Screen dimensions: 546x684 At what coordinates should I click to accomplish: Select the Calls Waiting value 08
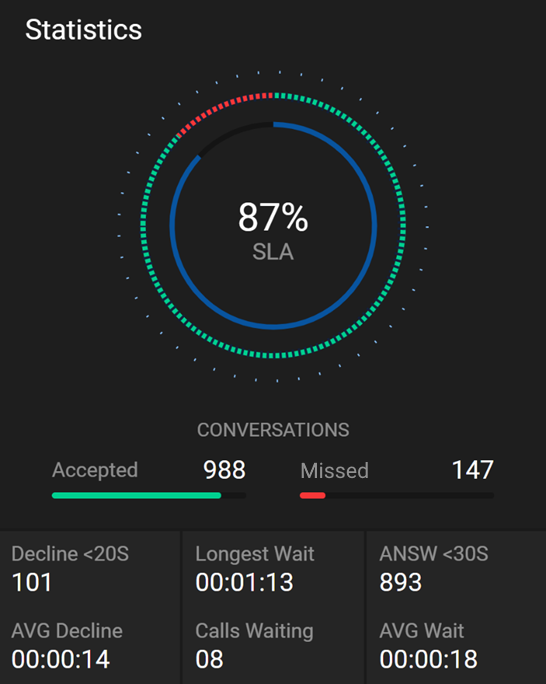pyautogui.click(x=209, y=659)
